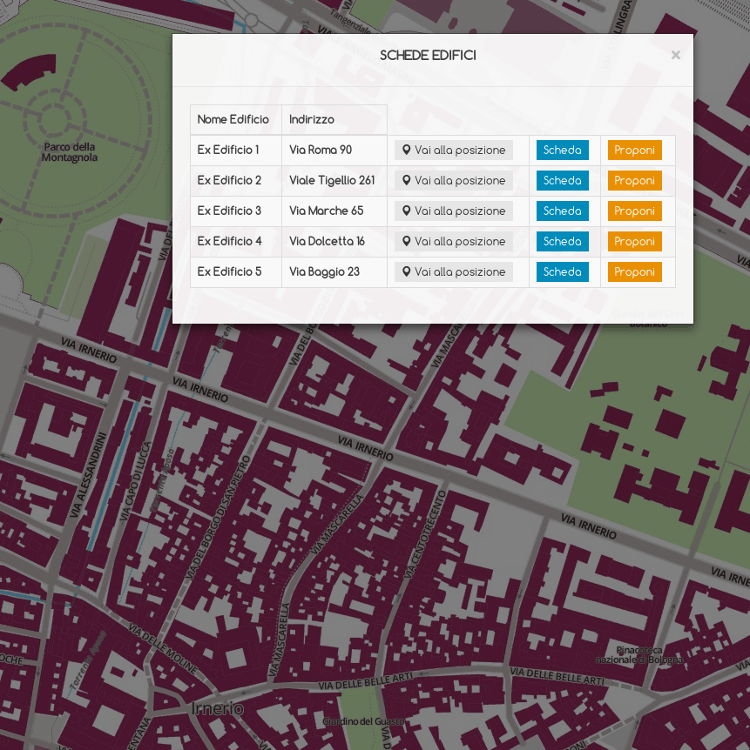Viewport: 750px width, 750px height.
Task: Click Proponi for Viale Tigellio 261
Action: [635, 181]
